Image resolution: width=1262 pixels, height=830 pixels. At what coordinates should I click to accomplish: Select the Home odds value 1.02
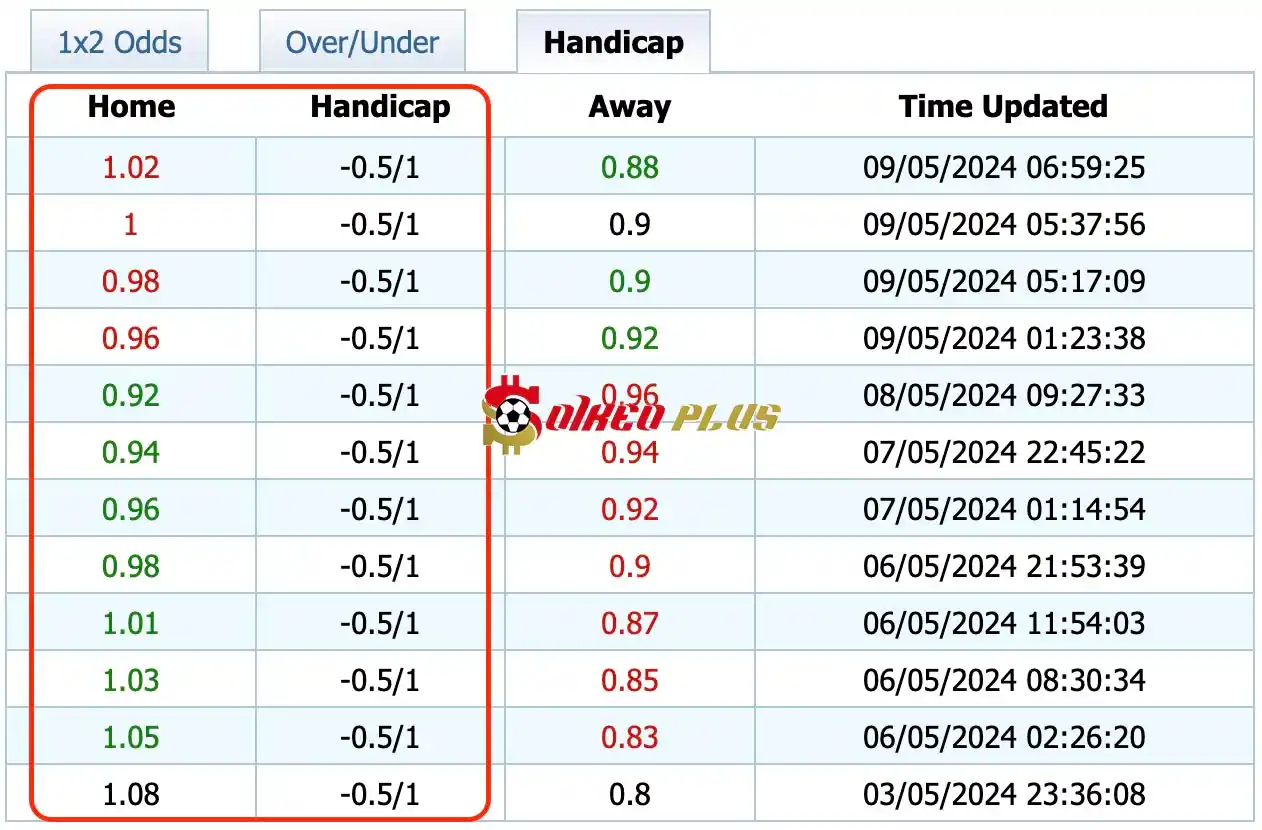[131, 167]
